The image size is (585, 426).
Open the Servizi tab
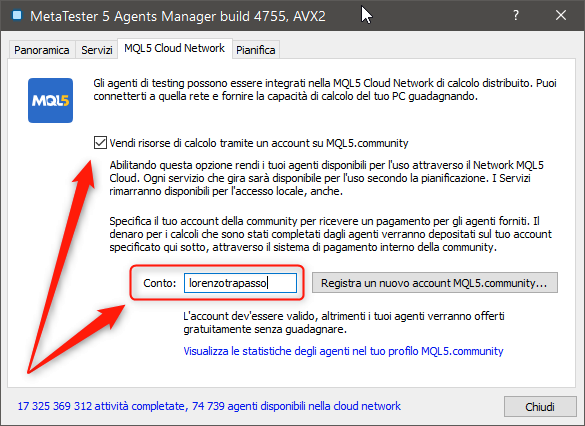tap(97, 50)
